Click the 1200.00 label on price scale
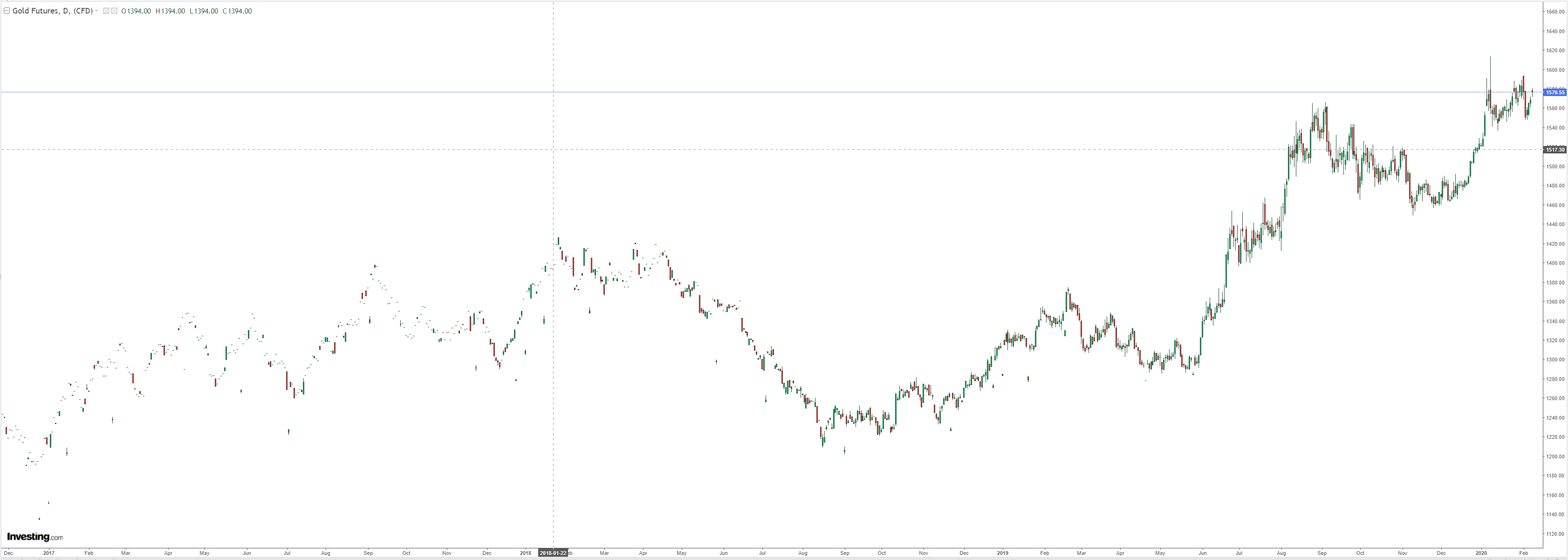Viewport: 1568px width, 560px height. (1555, 456)
